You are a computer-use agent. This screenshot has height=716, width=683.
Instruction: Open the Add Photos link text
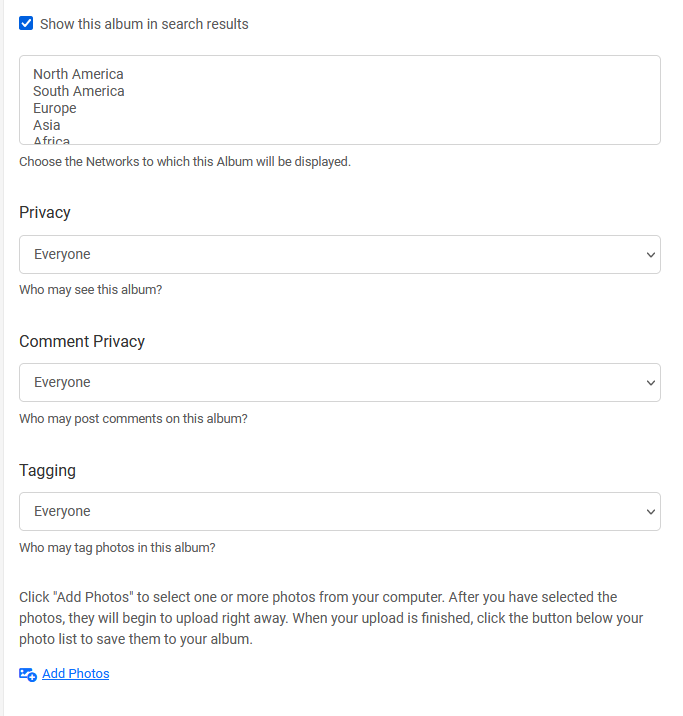(76, 674)
